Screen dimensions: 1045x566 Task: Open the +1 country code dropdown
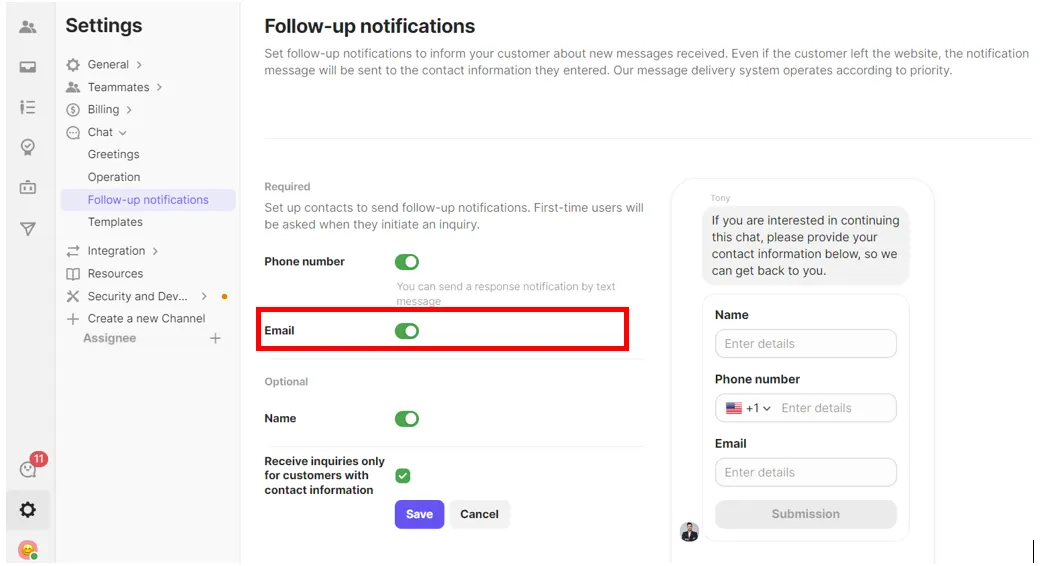750,408
